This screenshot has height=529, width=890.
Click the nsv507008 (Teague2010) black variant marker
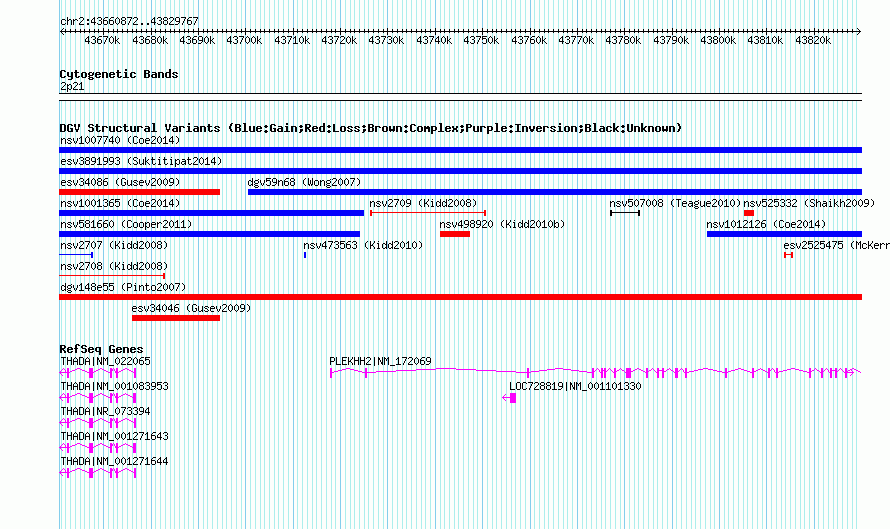[x=625, y=213]
